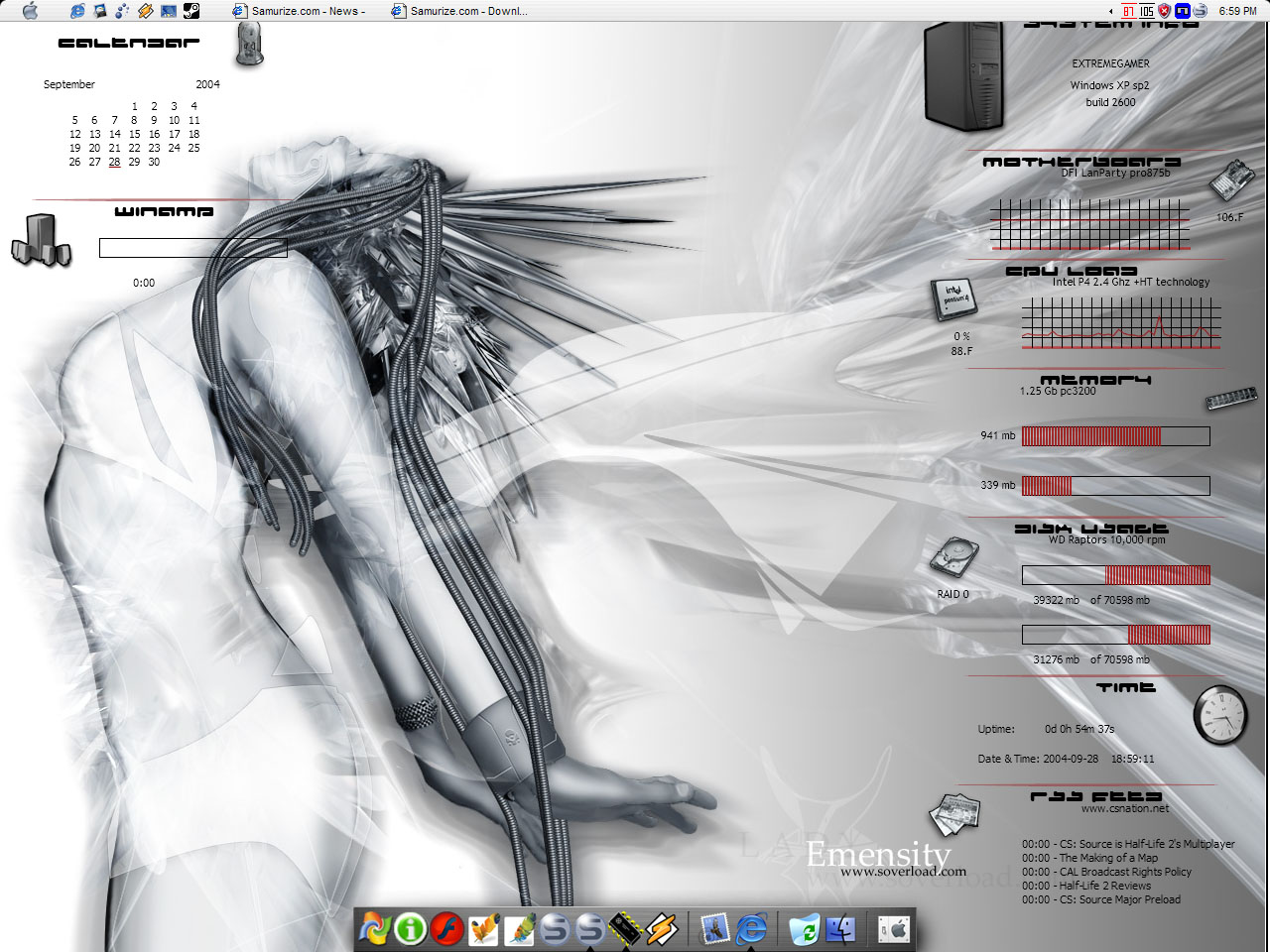Open the recycle bin dock icon

click(x=805, y=928)
